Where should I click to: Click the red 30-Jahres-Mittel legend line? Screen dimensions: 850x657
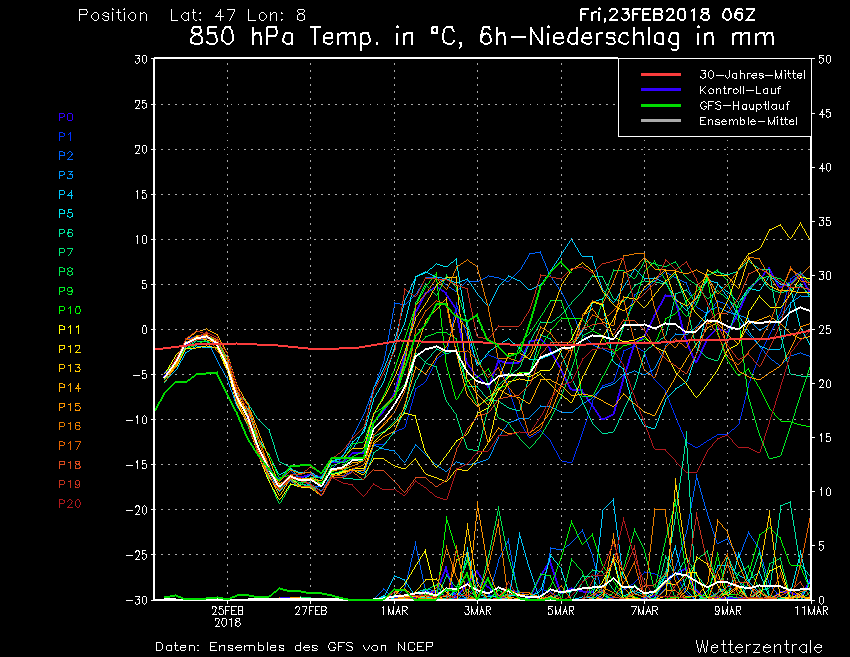point(661,75)
